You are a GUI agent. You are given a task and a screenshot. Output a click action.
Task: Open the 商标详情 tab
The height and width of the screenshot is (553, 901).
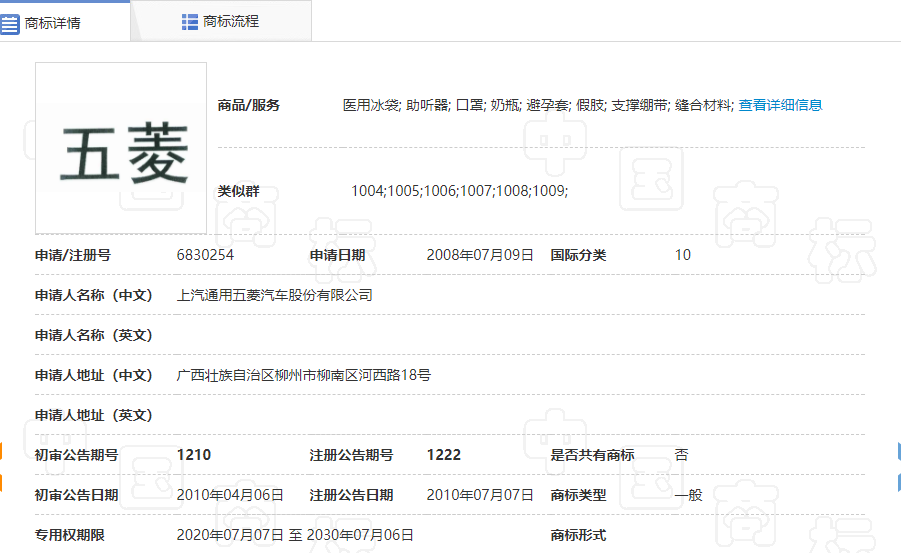[64, 22]
